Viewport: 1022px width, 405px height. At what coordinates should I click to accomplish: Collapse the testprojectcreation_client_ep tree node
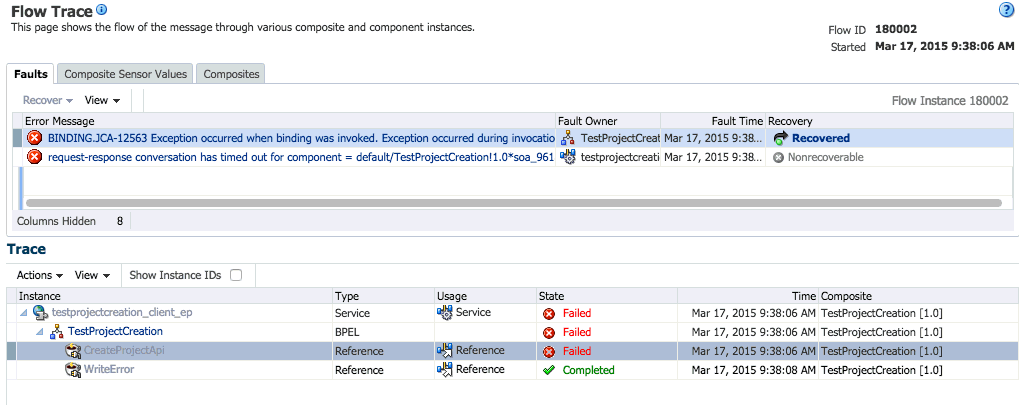(24, 313)
